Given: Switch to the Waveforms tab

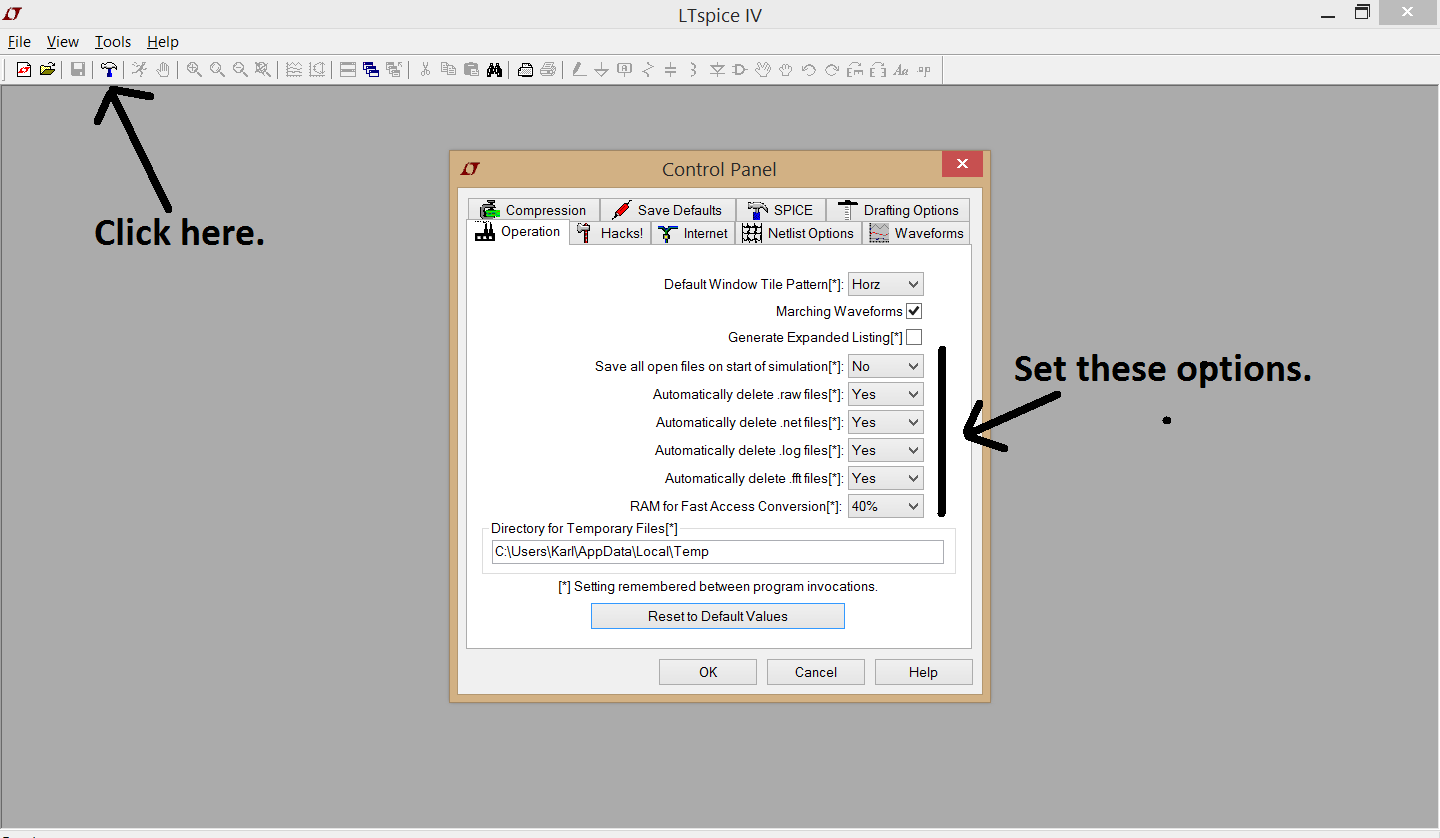Looking at the screenshot, I should [916, 233].
